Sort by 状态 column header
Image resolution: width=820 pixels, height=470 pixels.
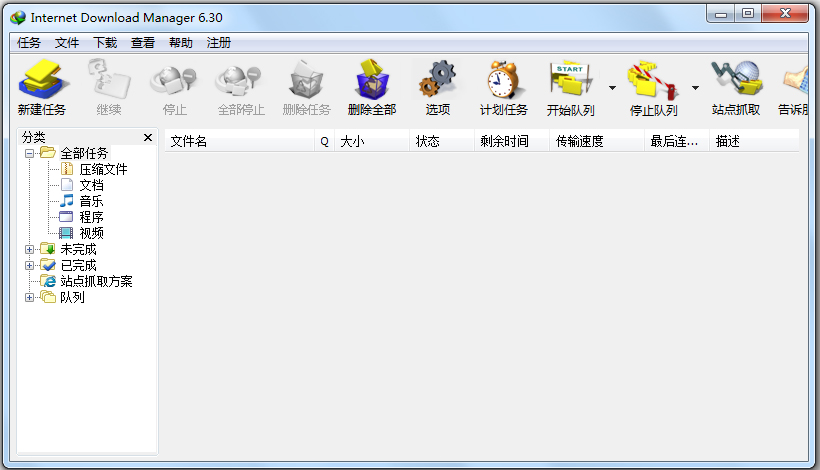tap(442, 141)
